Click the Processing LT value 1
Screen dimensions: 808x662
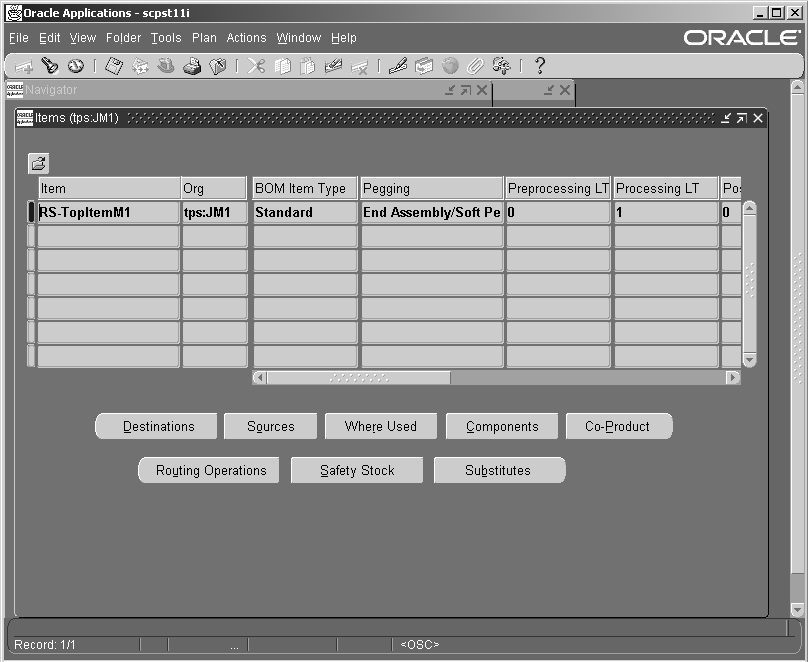(666, 212)
